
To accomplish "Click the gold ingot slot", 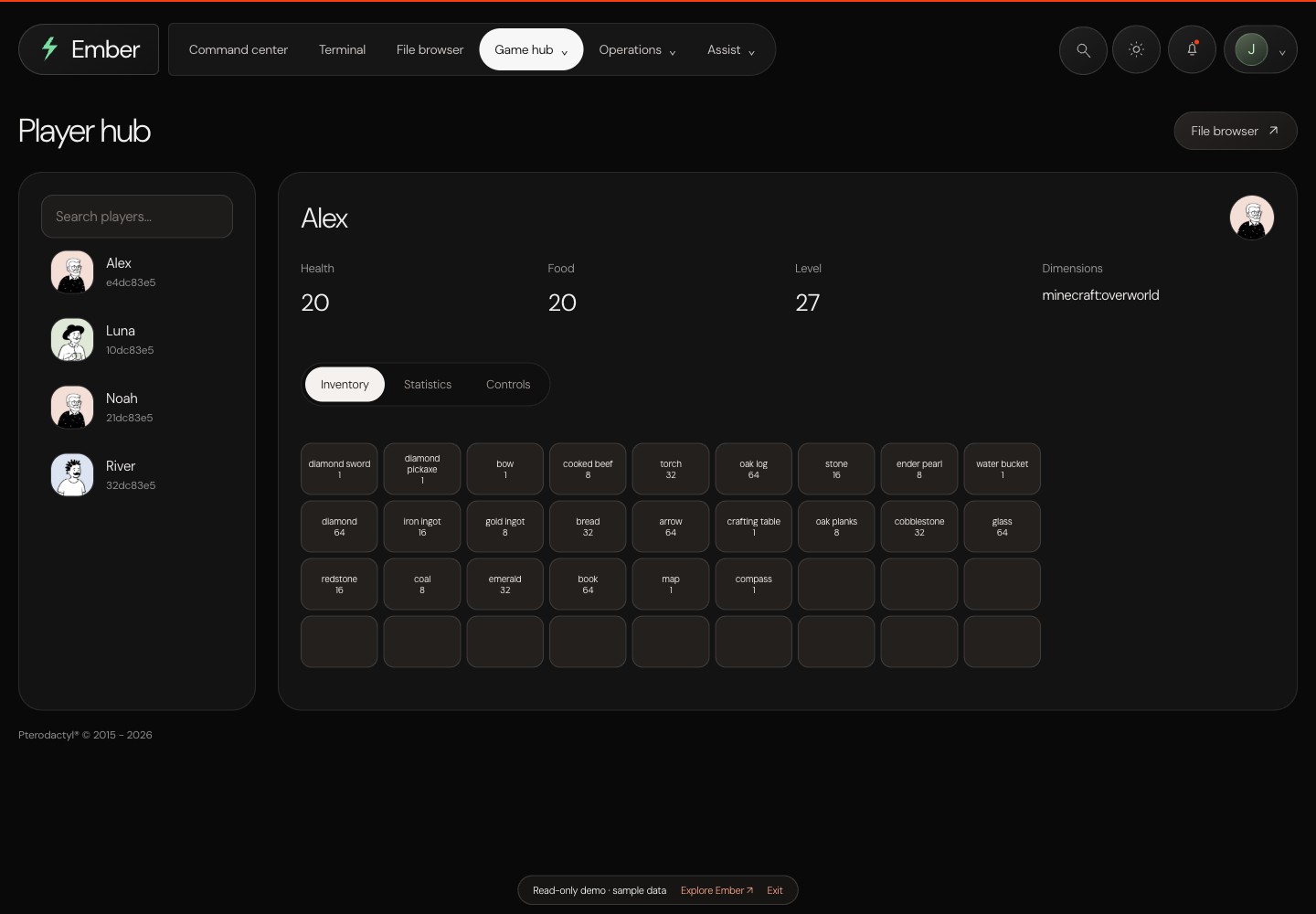I will 505,526.
